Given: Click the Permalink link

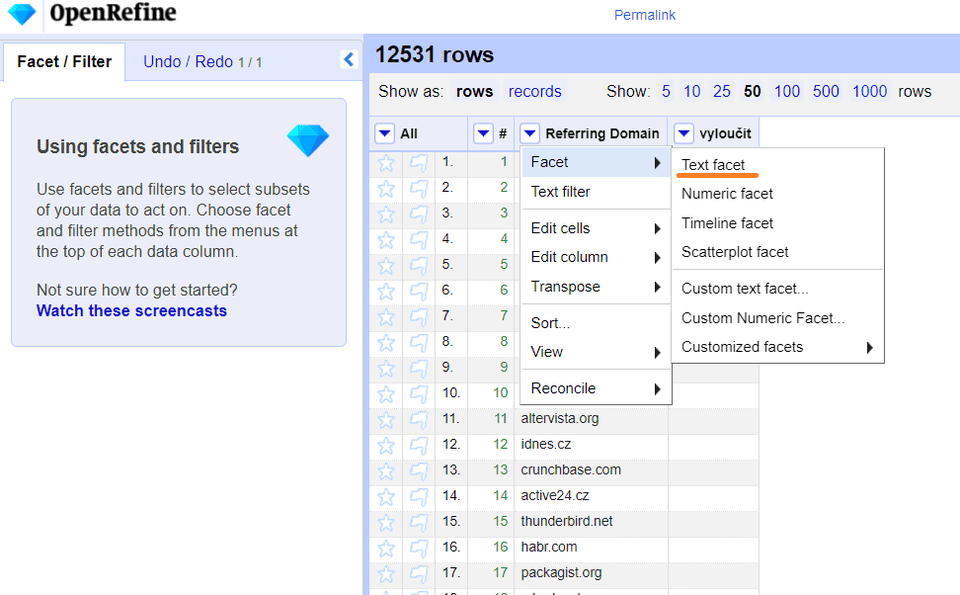Looking at the screenshot, I should pos(645,15).
